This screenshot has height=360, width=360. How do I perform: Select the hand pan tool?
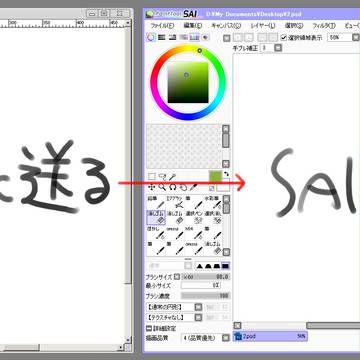click(183, 187)
